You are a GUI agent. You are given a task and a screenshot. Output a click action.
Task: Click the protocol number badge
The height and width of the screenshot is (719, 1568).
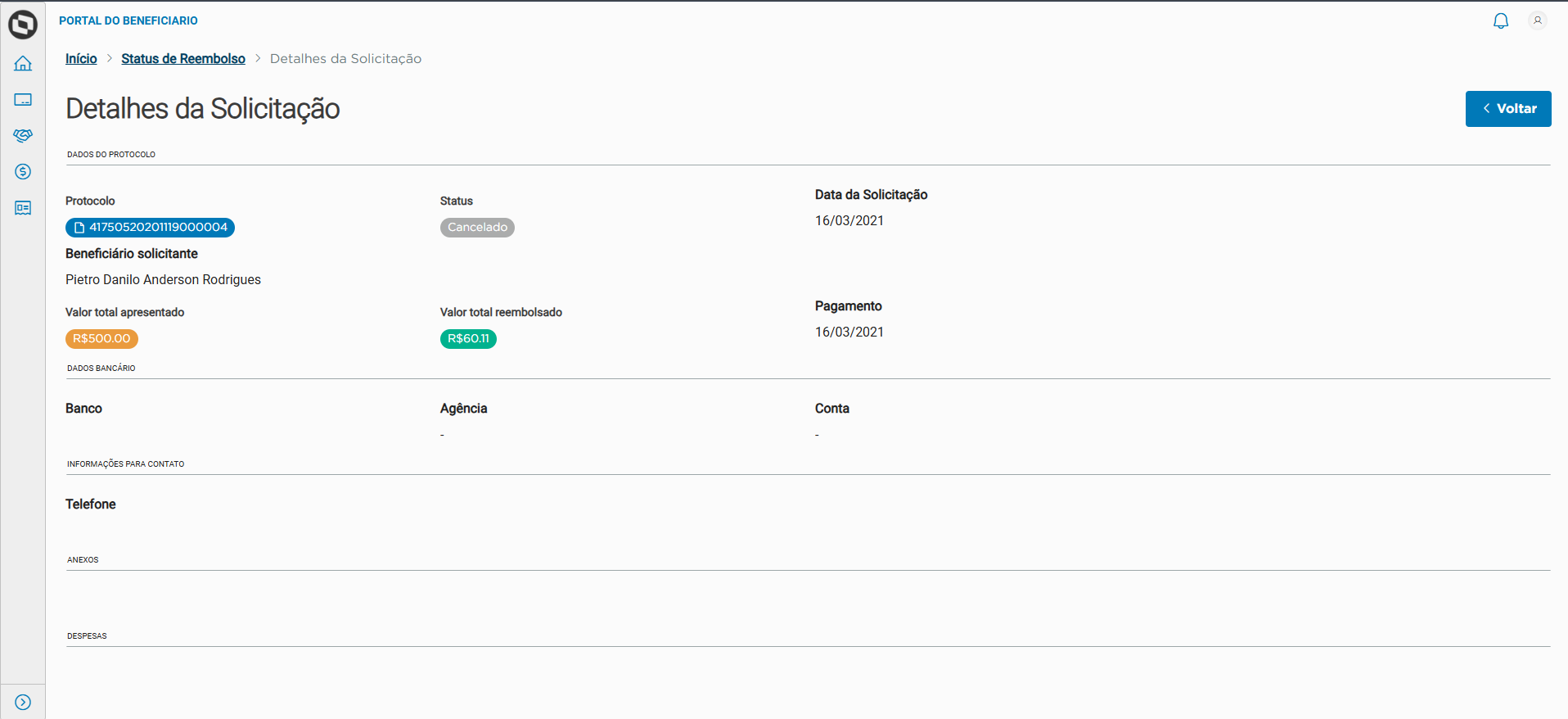pyautogui.click(x=151, y=228)
